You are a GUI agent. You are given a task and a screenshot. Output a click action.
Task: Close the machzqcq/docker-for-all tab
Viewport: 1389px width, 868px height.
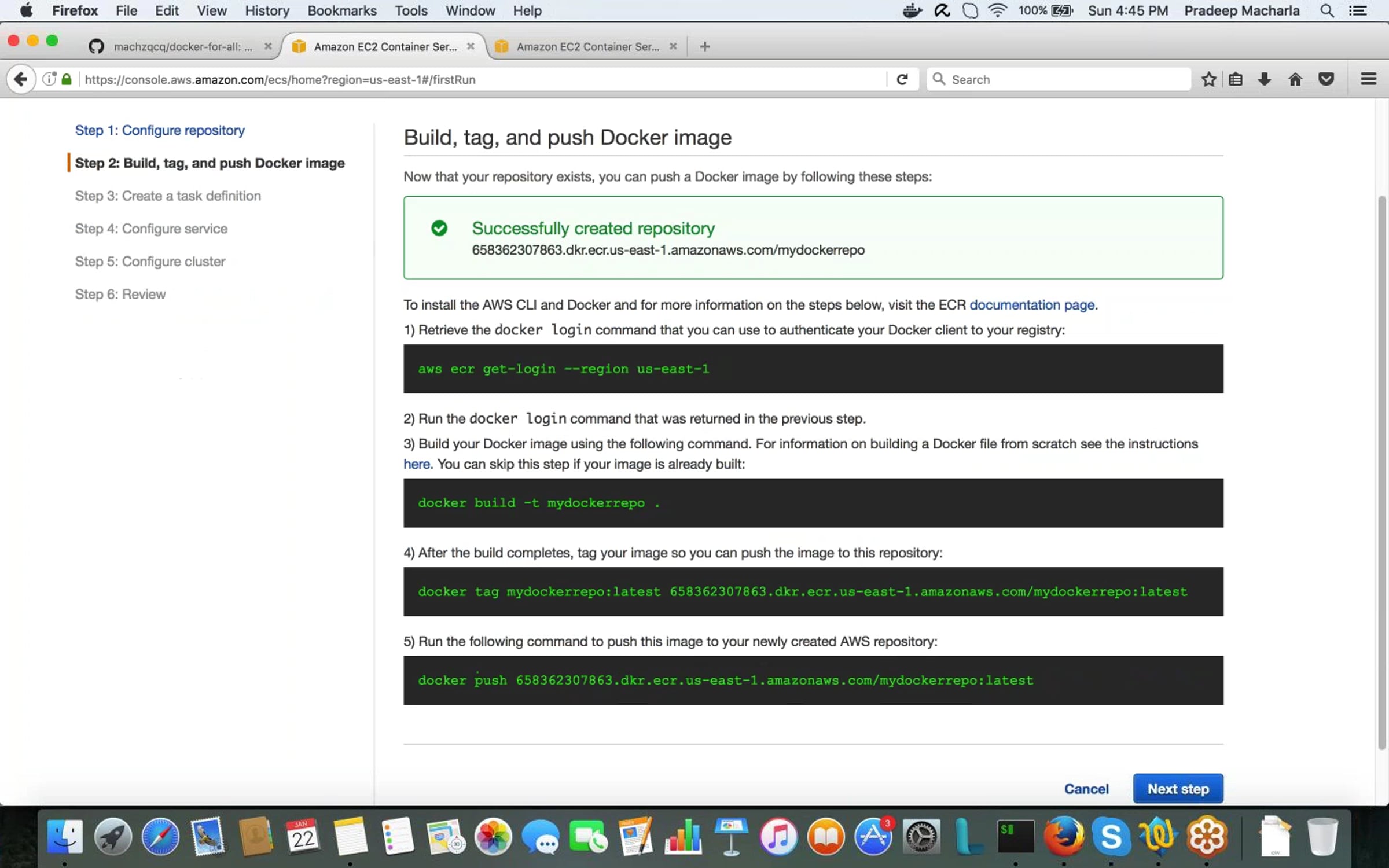point(268,46)
